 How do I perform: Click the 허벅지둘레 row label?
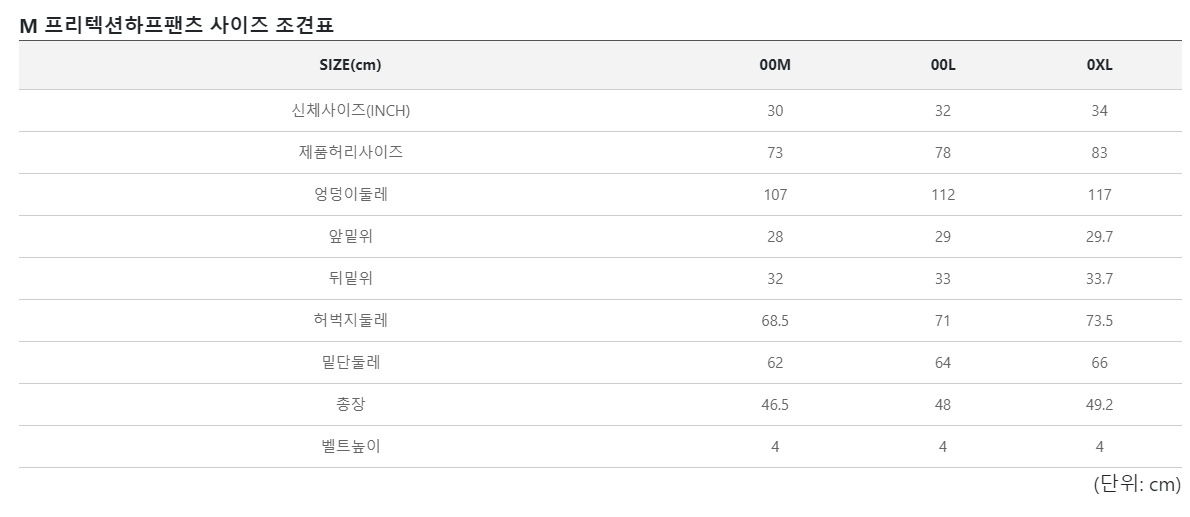point(350,320)
